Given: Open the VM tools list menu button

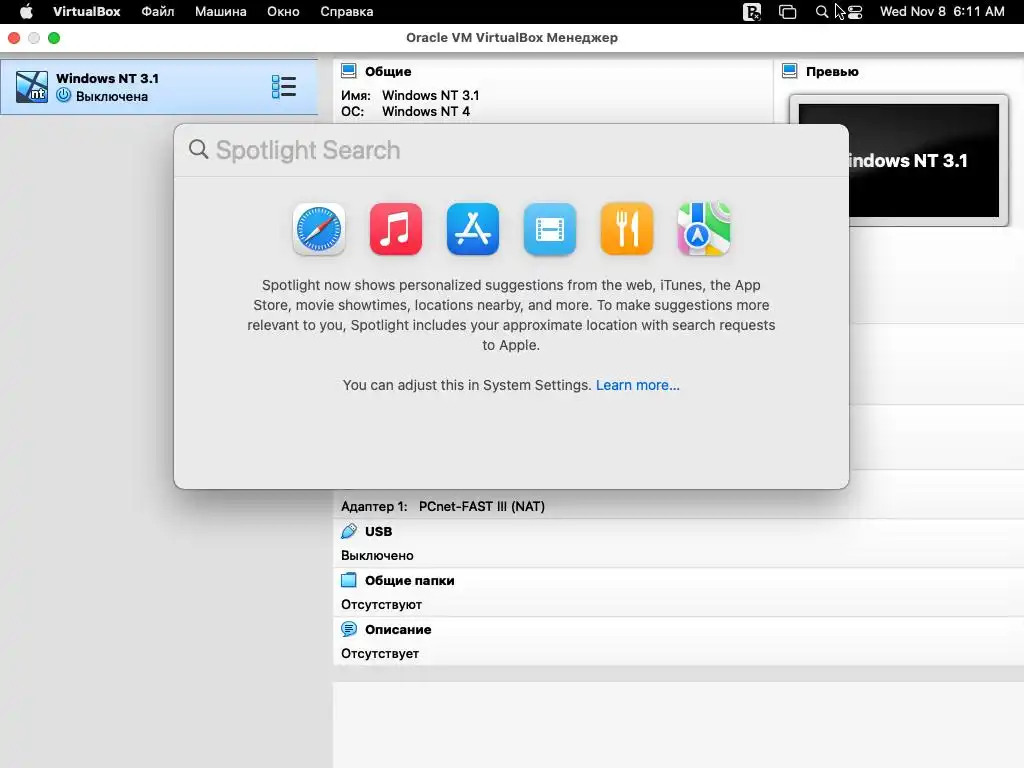Looking at the screenshot, I should click(x=284, y=87).
